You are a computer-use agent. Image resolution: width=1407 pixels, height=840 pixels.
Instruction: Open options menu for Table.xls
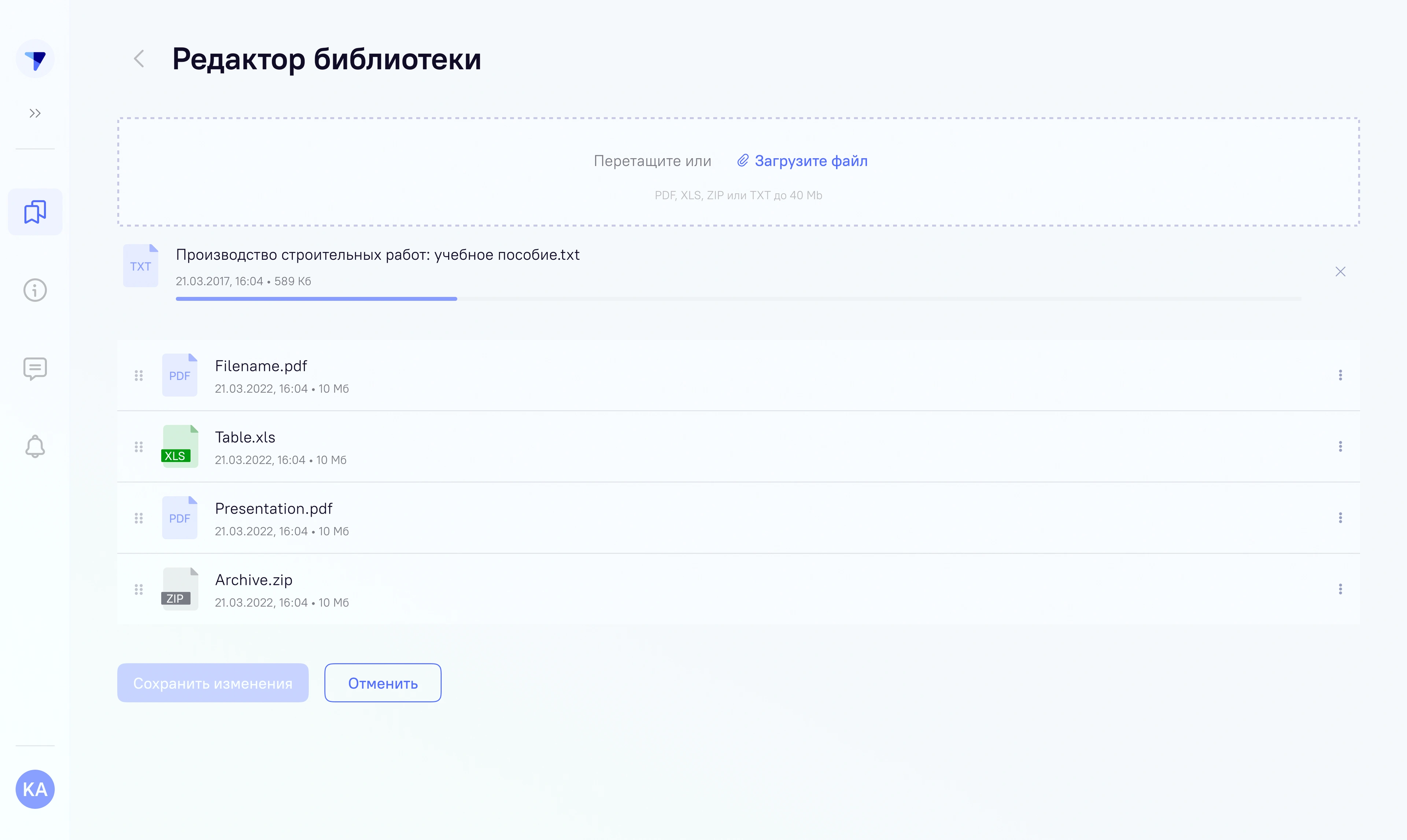click(1340, 447)
